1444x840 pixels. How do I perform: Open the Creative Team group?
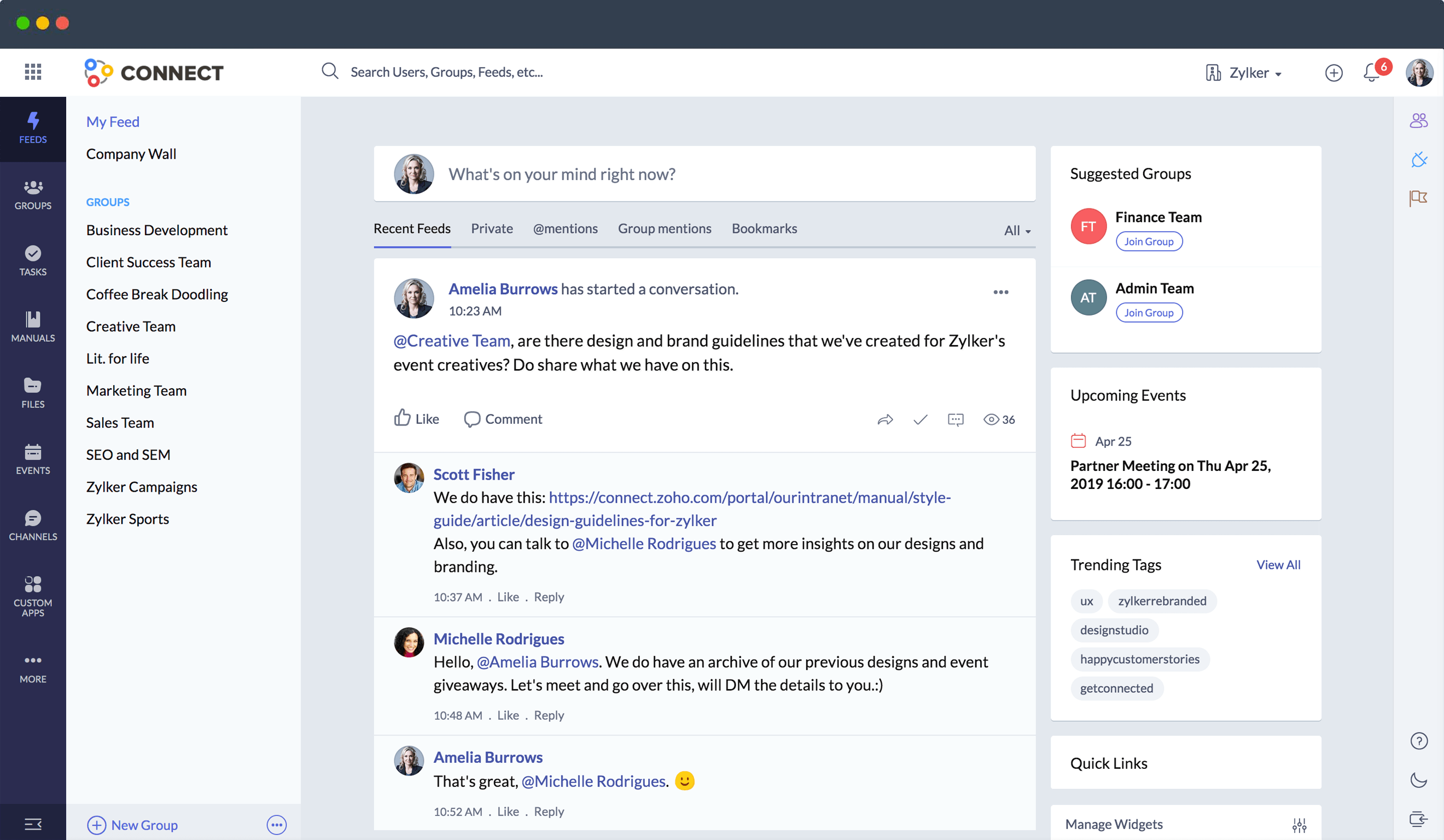pyautogui.click(x=131, y=326)
